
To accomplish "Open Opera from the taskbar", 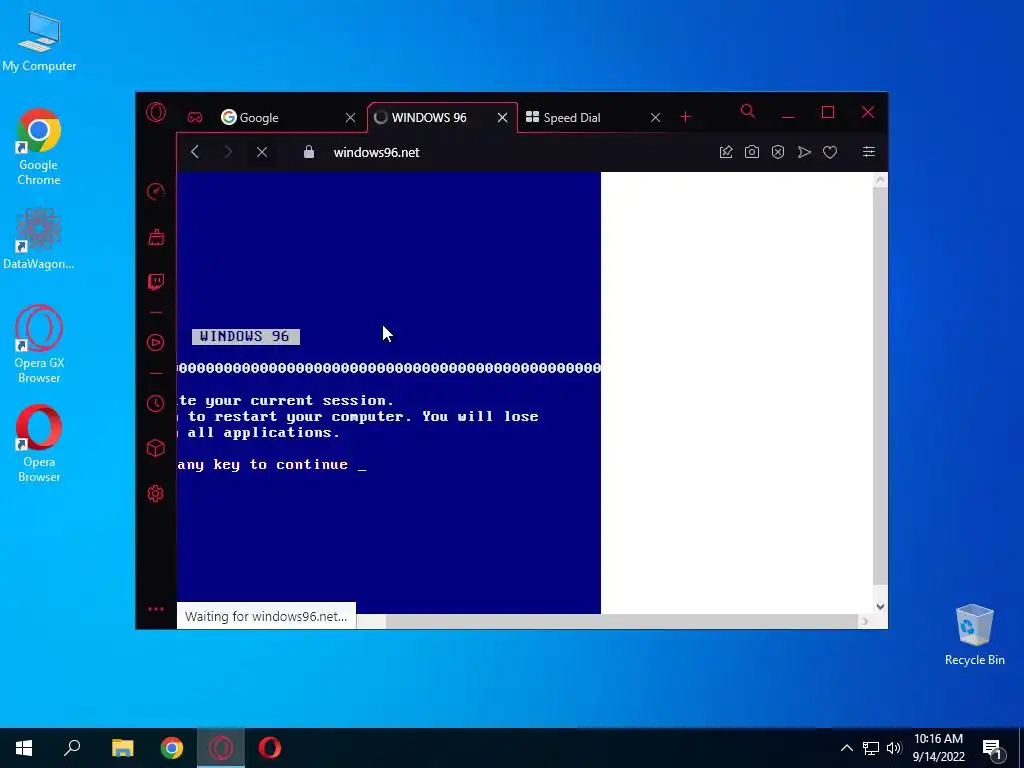I will pos(270,748).
